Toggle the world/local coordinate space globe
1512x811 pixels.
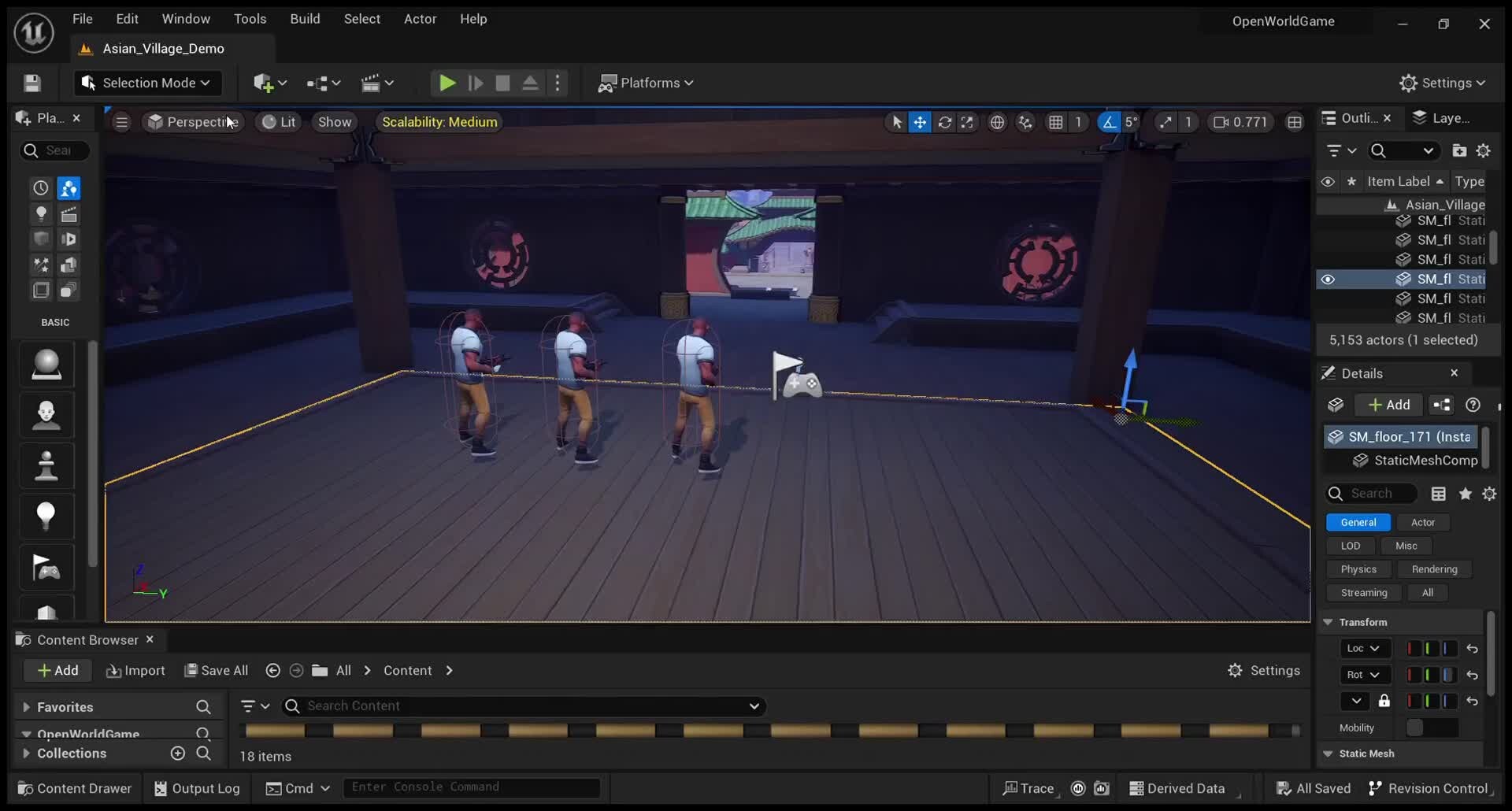point(997,122)
